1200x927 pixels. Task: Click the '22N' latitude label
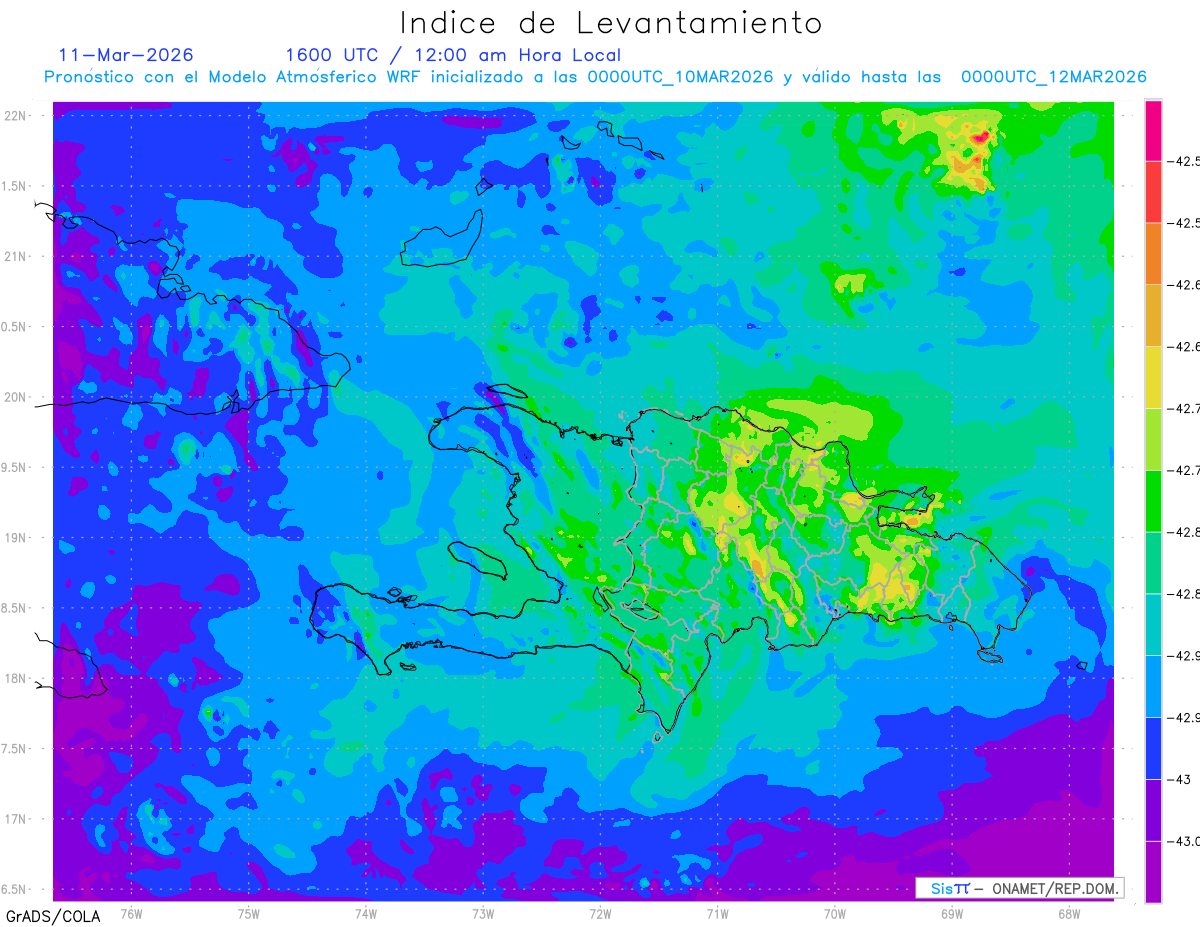click(17, 115)
